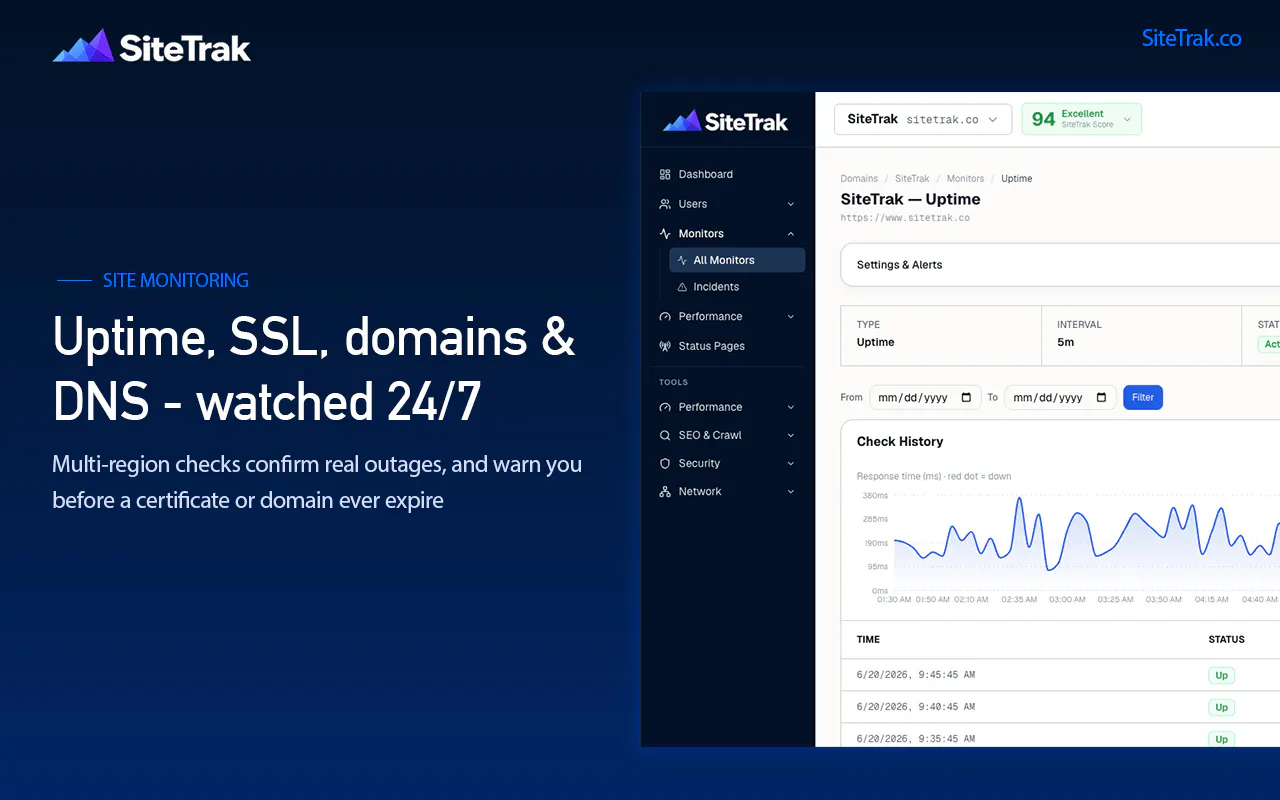
Task: Select the Network label in the TOOLS menu
Action: click(700, 492)
